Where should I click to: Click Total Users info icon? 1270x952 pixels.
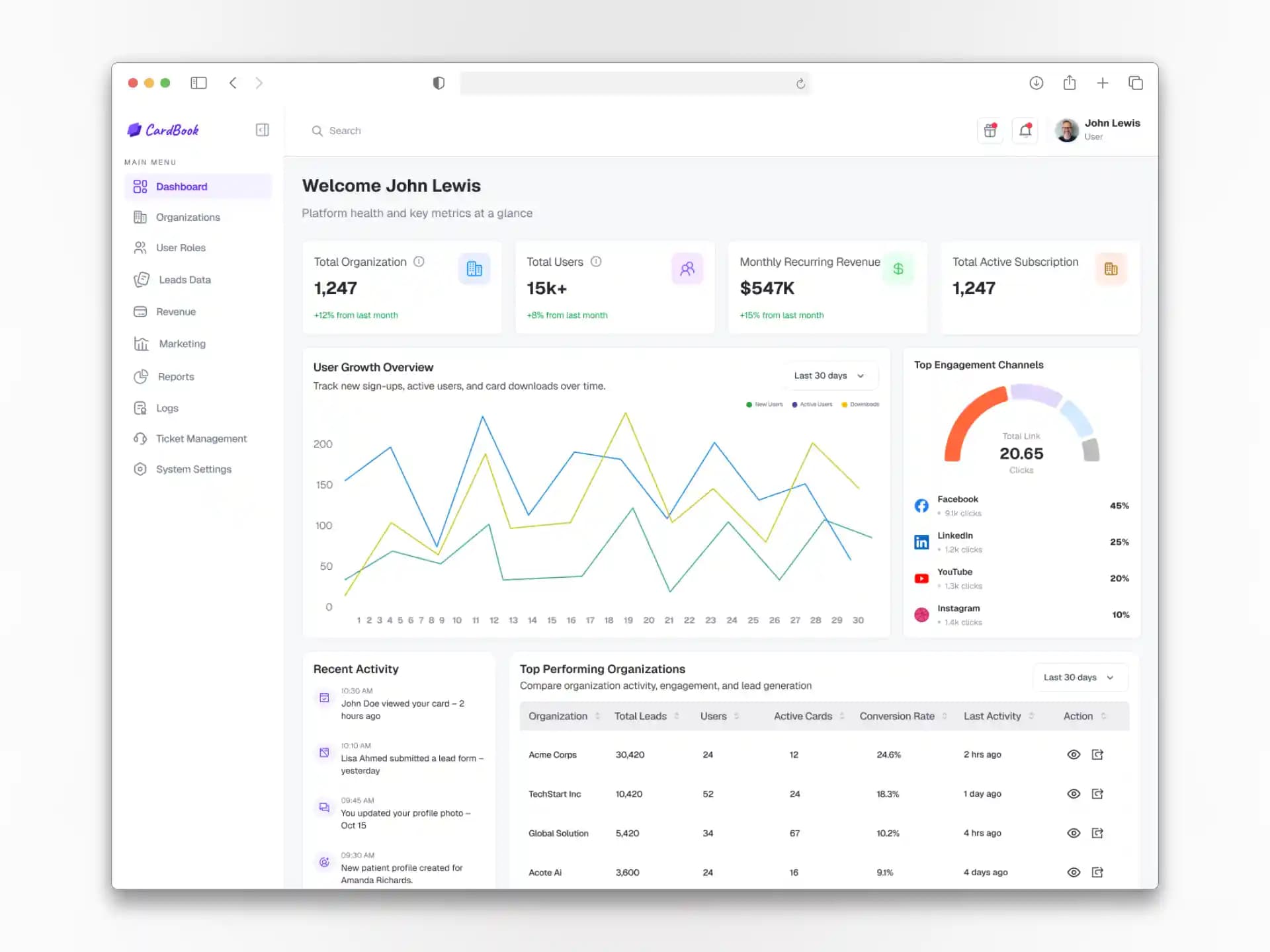(596, 262)
